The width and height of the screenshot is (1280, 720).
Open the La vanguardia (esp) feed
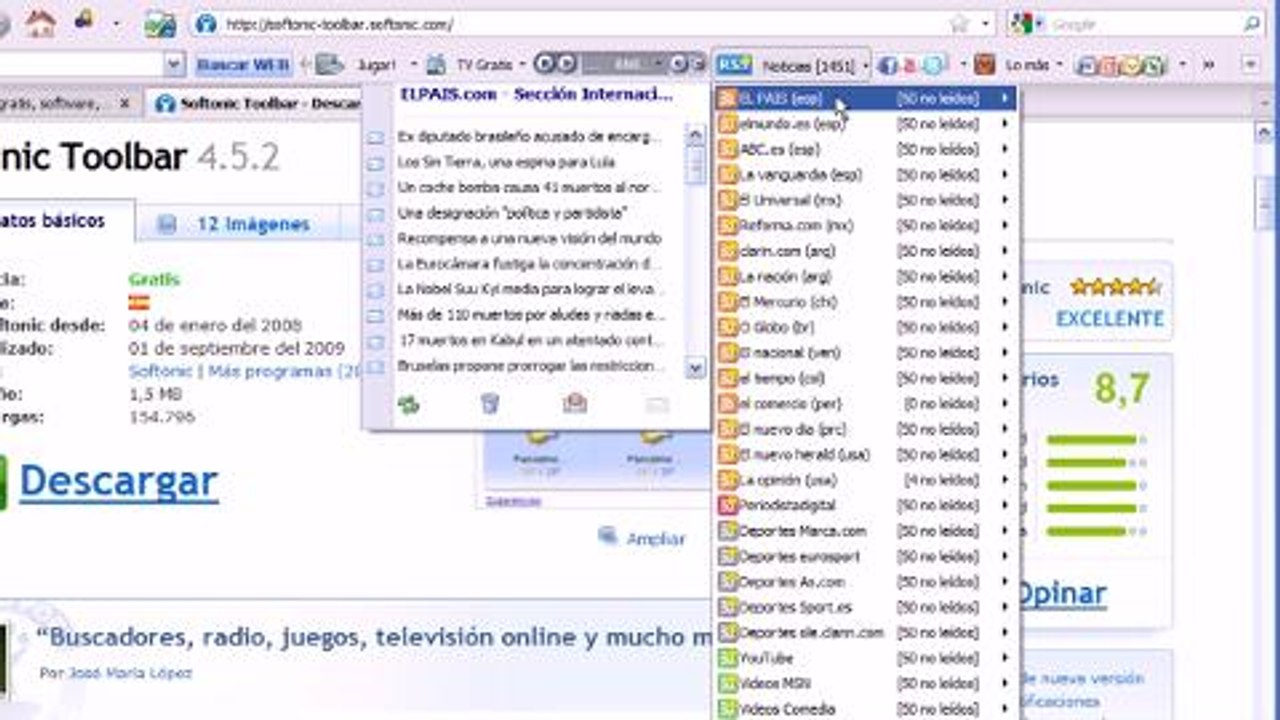[x=866, y=175]
